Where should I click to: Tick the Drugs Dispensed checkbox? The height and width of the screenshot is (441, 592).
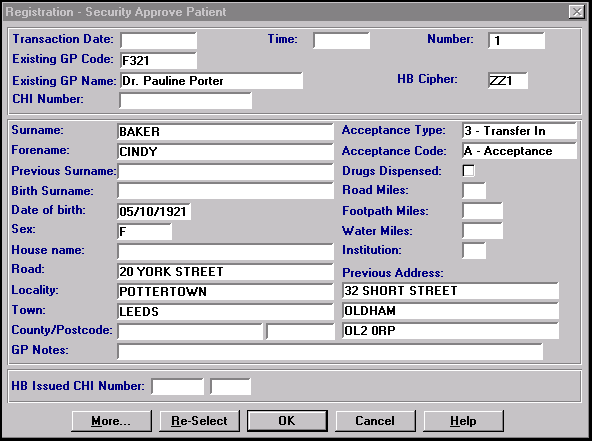point(469,171)
